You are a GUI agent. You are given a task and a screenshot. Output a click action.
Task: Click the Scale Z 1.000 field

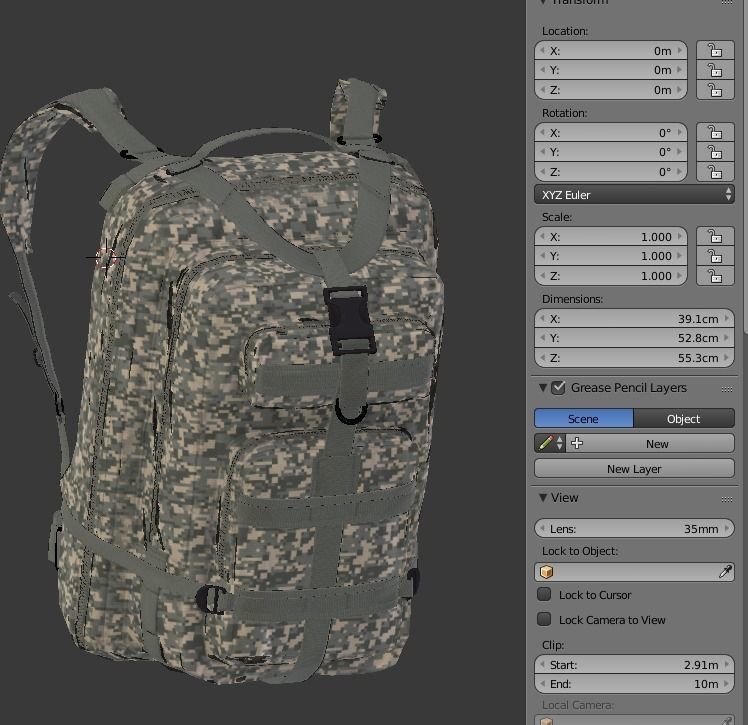click(611, 276)
